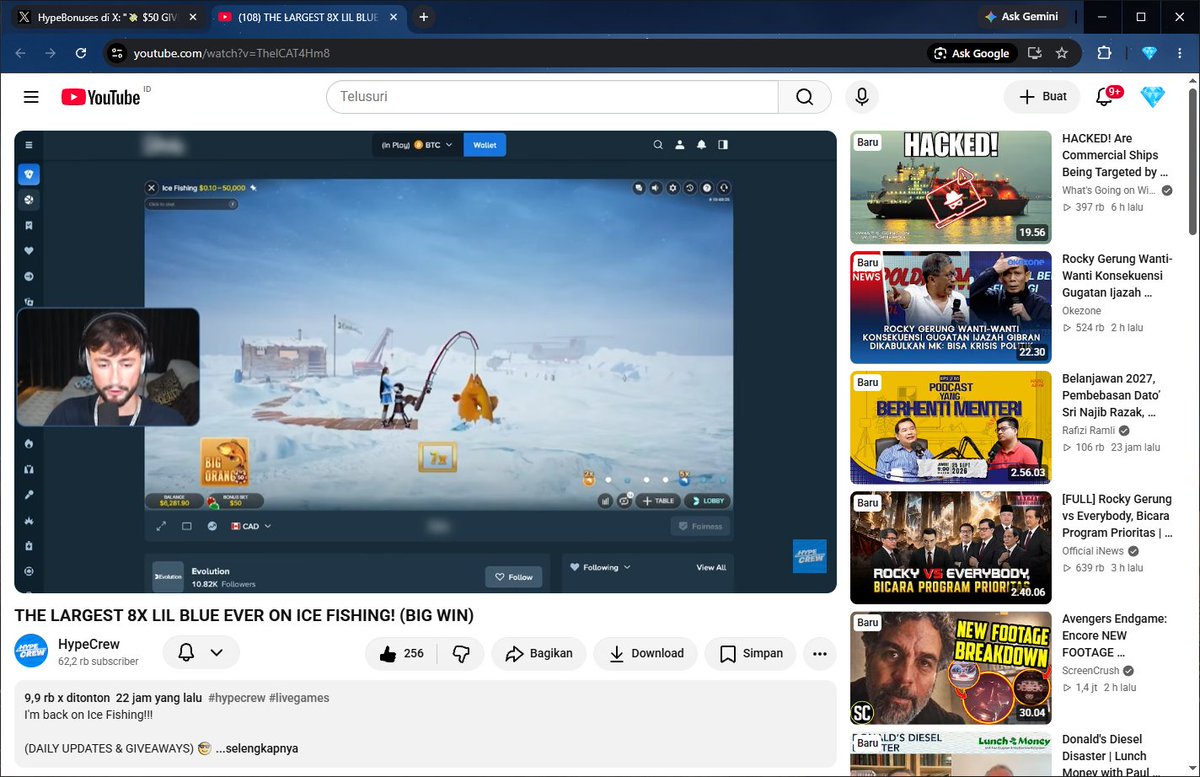Open the browser extensions puzzle icon
1200x777 pixels.
pos(1105,53)
